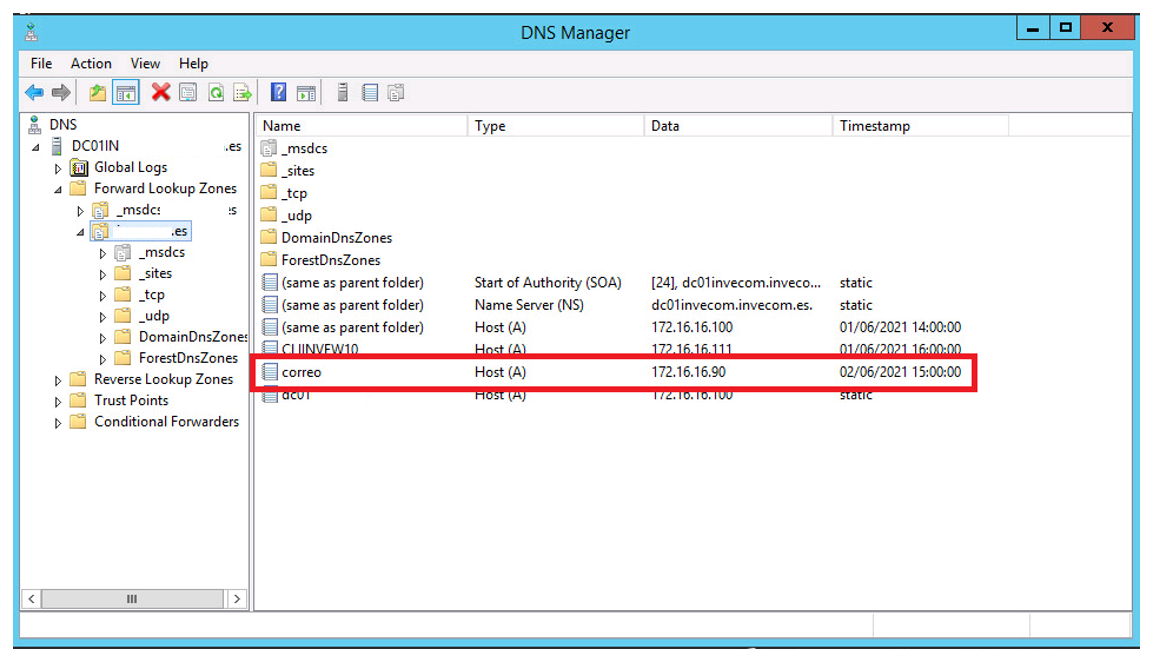Collapse Forward Lookup Zones arrow

[x=58, y=190]
